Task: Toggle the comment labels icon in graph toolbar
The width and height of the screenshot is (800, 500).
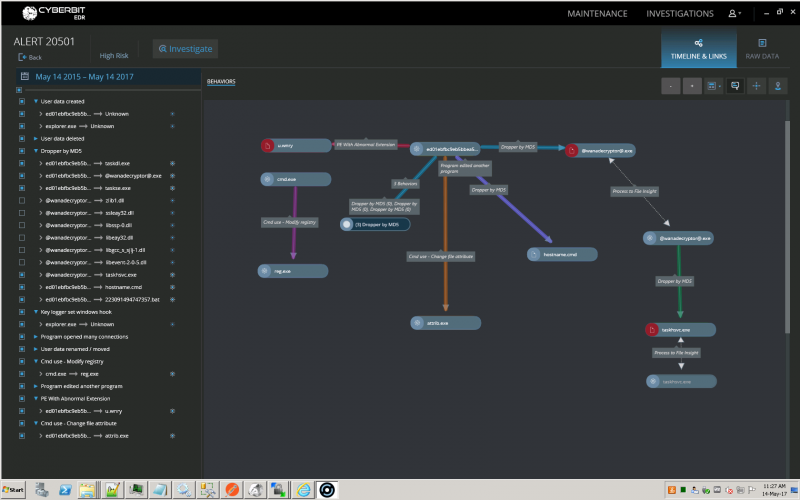Action: [735, 86]
